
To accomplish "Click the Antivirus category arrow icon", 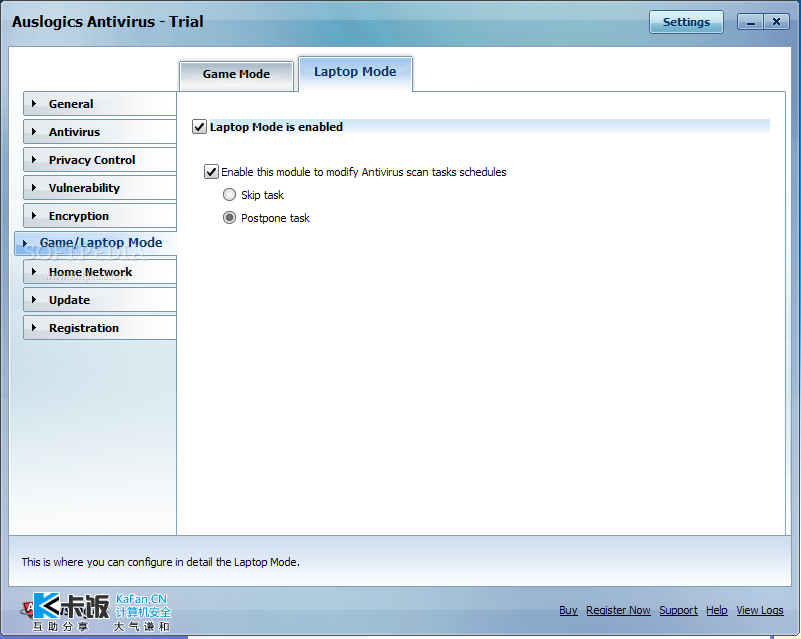I will click(34, 132).
